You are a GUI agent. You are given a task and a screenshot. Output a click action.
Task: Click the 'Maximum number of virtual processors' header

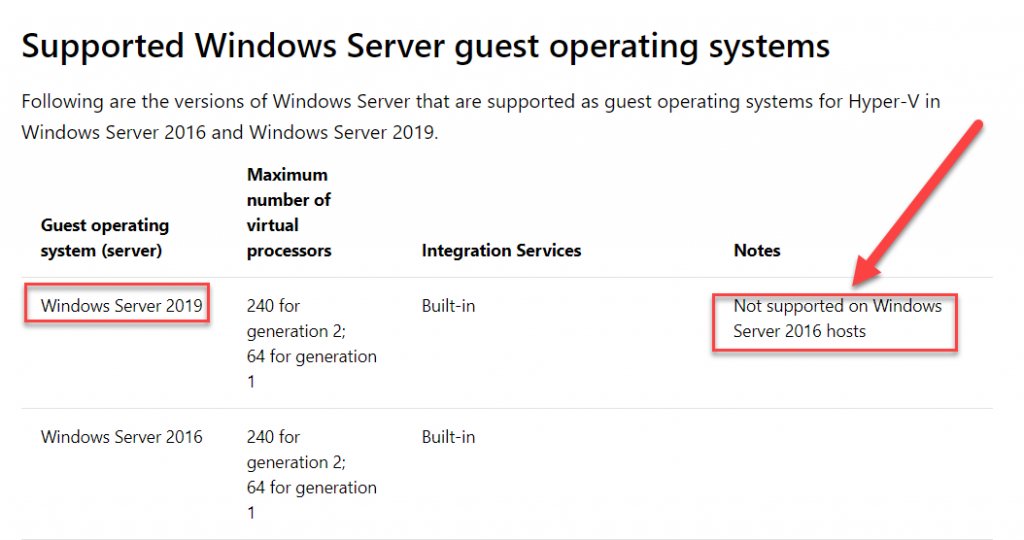pyautogui.click(x=289, y=212)
